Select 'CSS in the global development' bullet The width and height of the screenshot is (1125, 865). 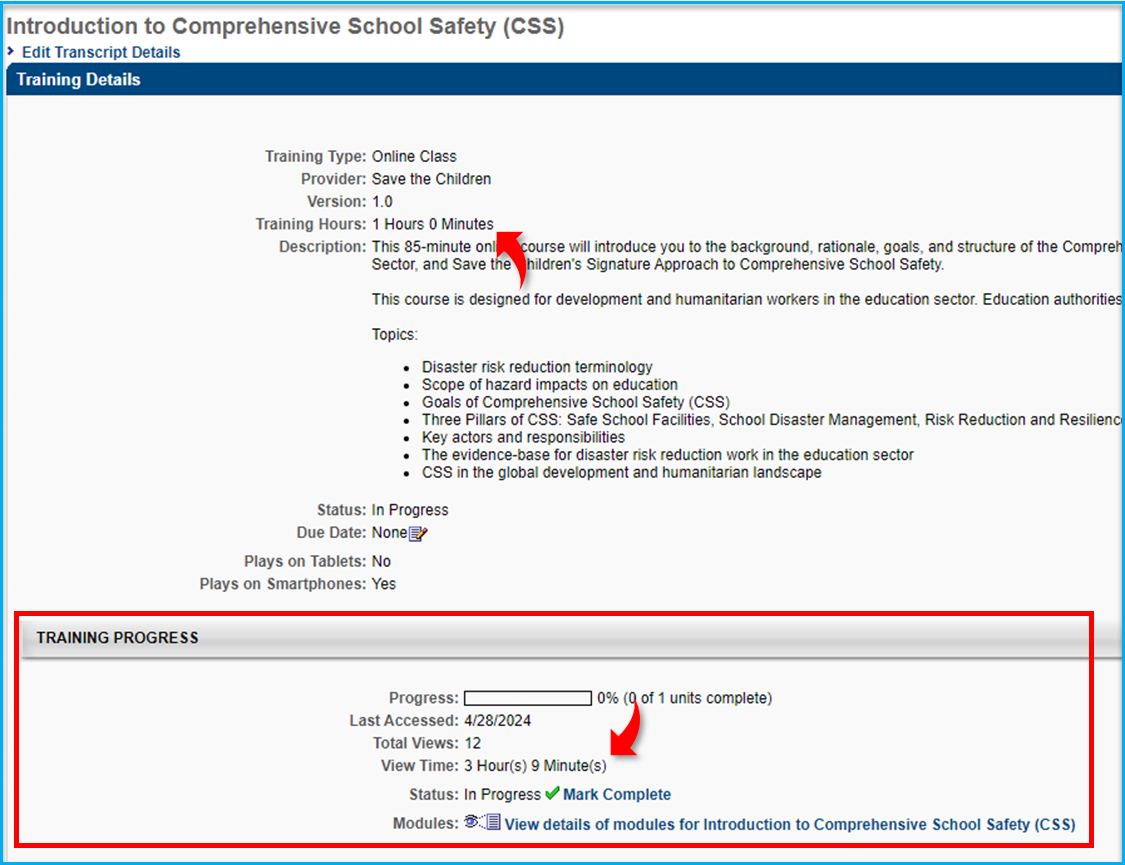coord(621,473)
